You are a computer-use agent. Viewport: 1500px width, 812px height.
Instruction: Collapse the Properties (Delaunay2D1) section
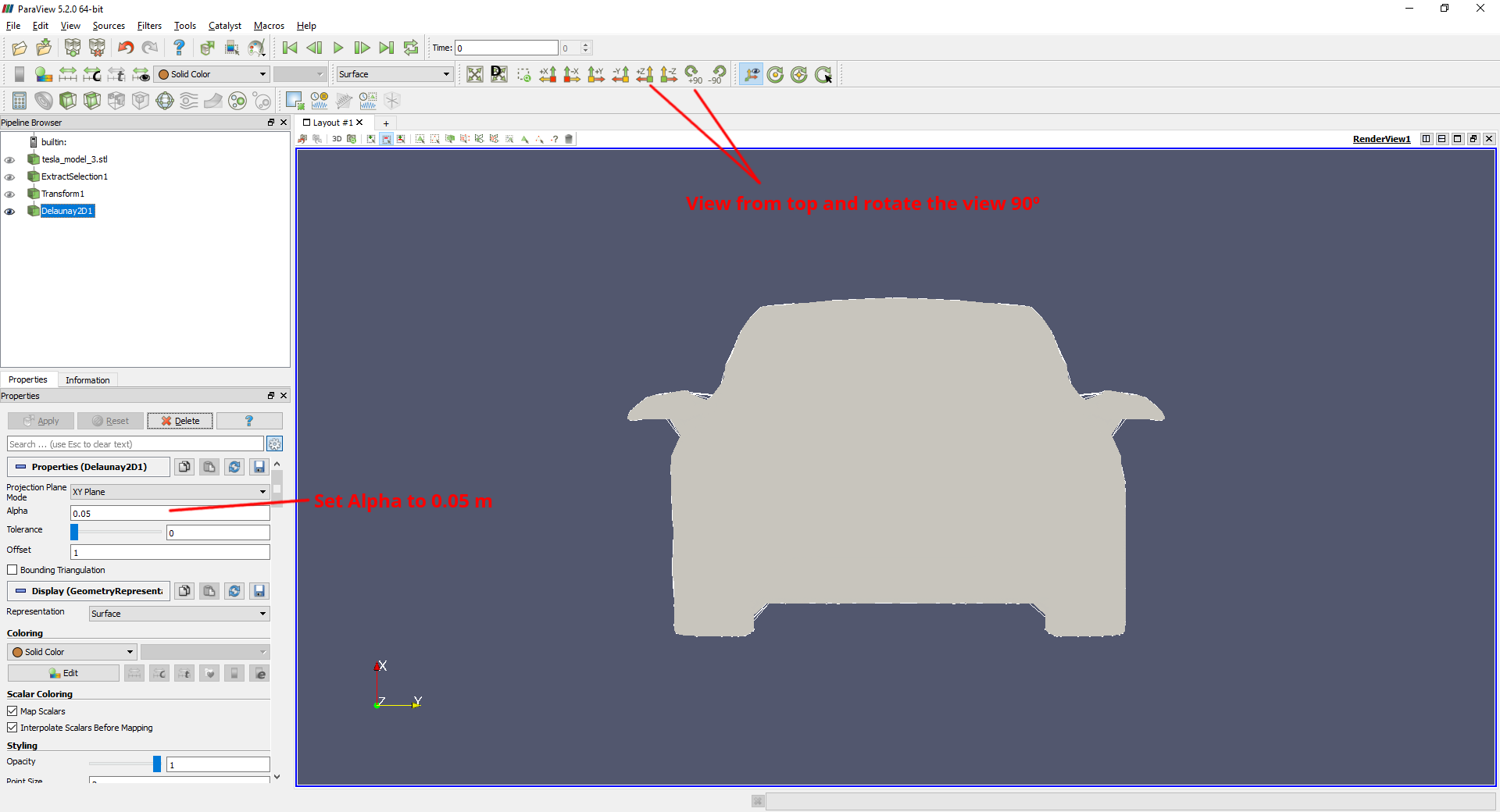click(88, 467)
